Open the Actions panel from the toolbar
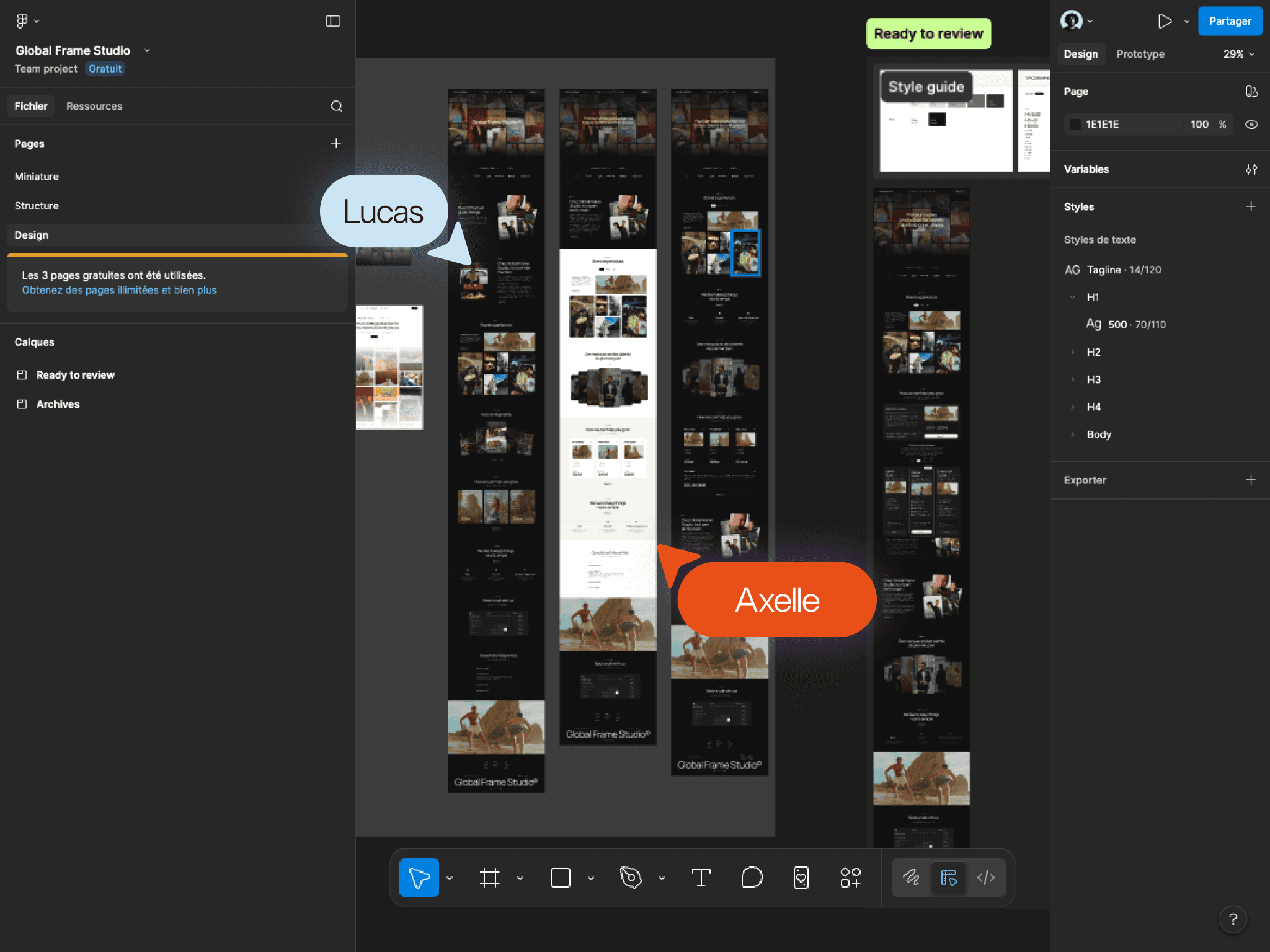 coord(850,878)
